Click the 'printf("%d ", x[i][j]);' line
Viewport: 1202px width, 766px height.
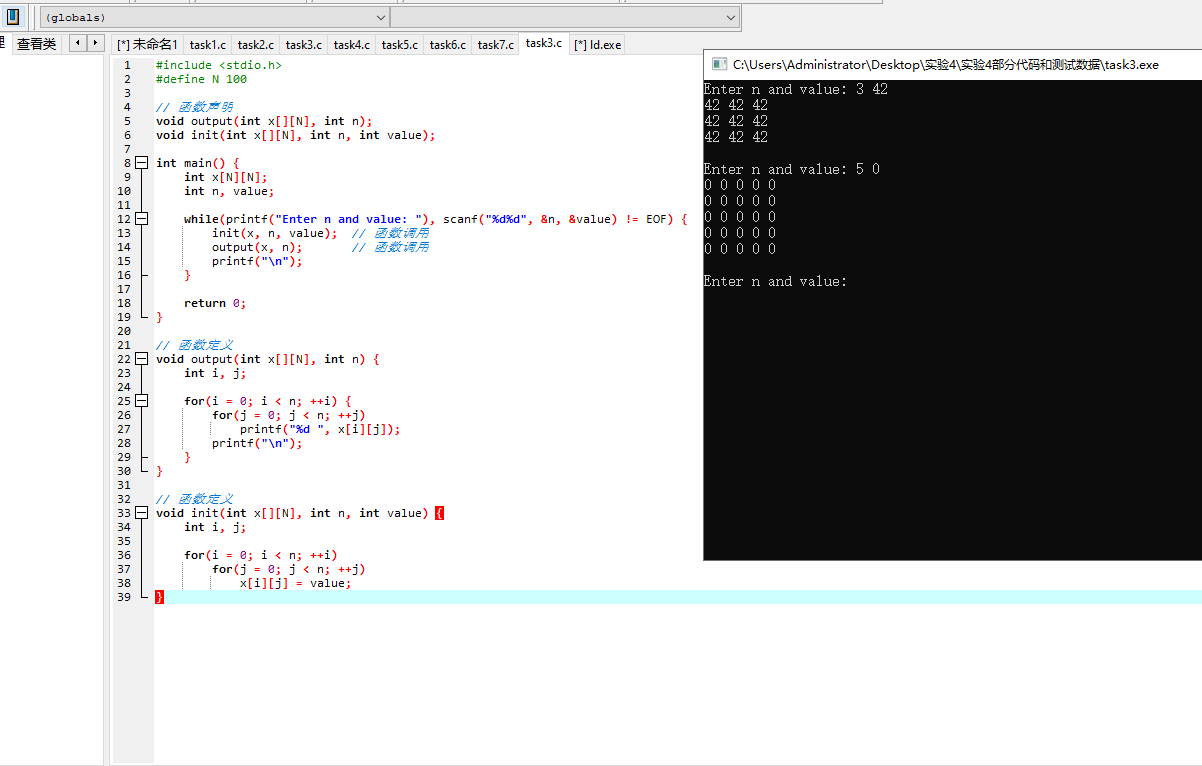point(320,429)
